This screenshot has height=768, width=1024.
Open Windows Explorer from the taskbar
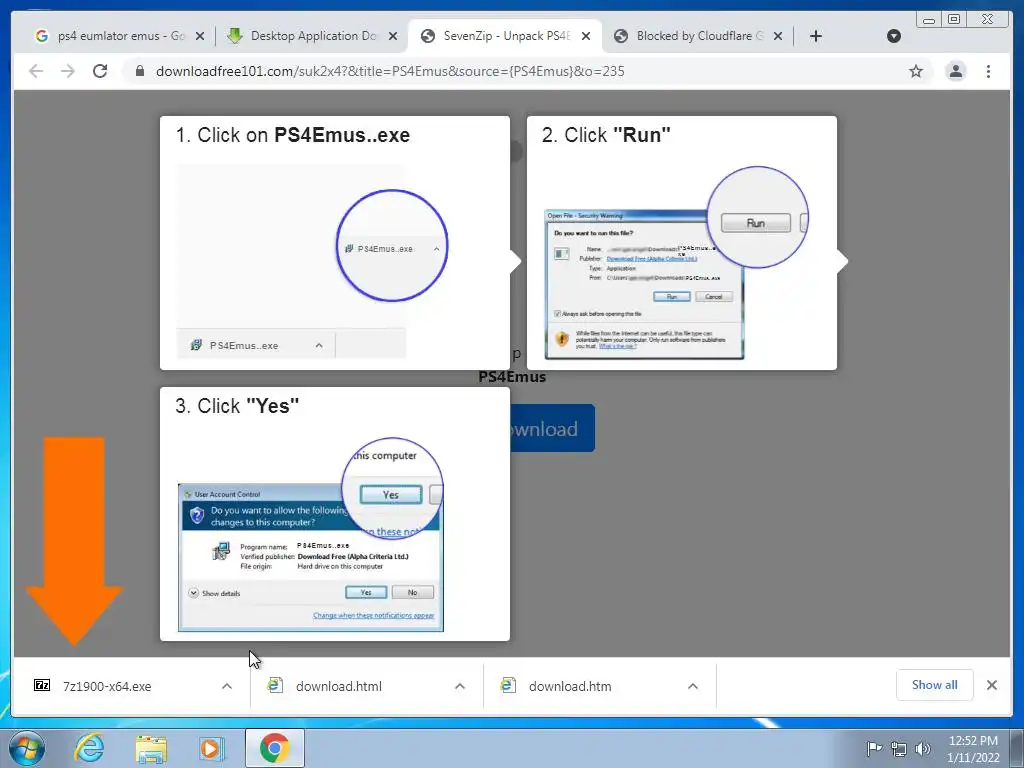coord(151,748)
